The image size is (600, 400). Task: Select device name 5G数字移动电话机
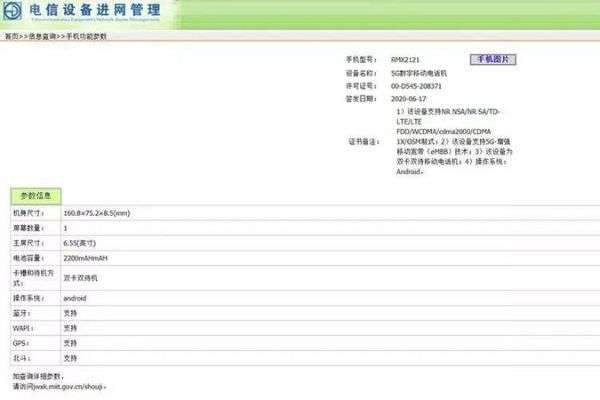tap(419, 73)
